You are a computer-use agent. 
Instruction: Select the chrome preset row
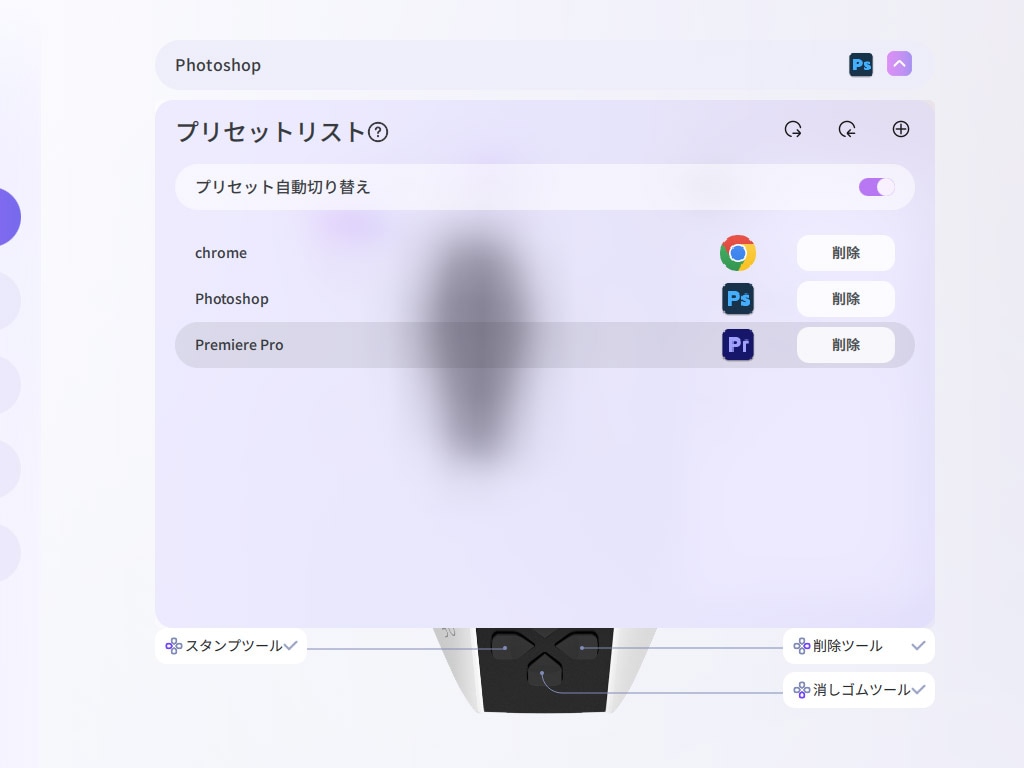click(x=545, y=253)
